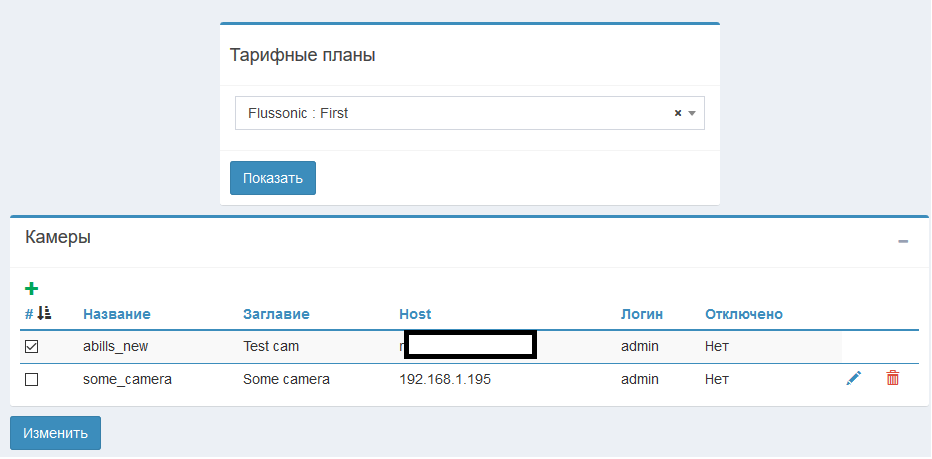Open the Flussonic : First combo box
This screenshot has height=459, width=932.
coord(450,114)
